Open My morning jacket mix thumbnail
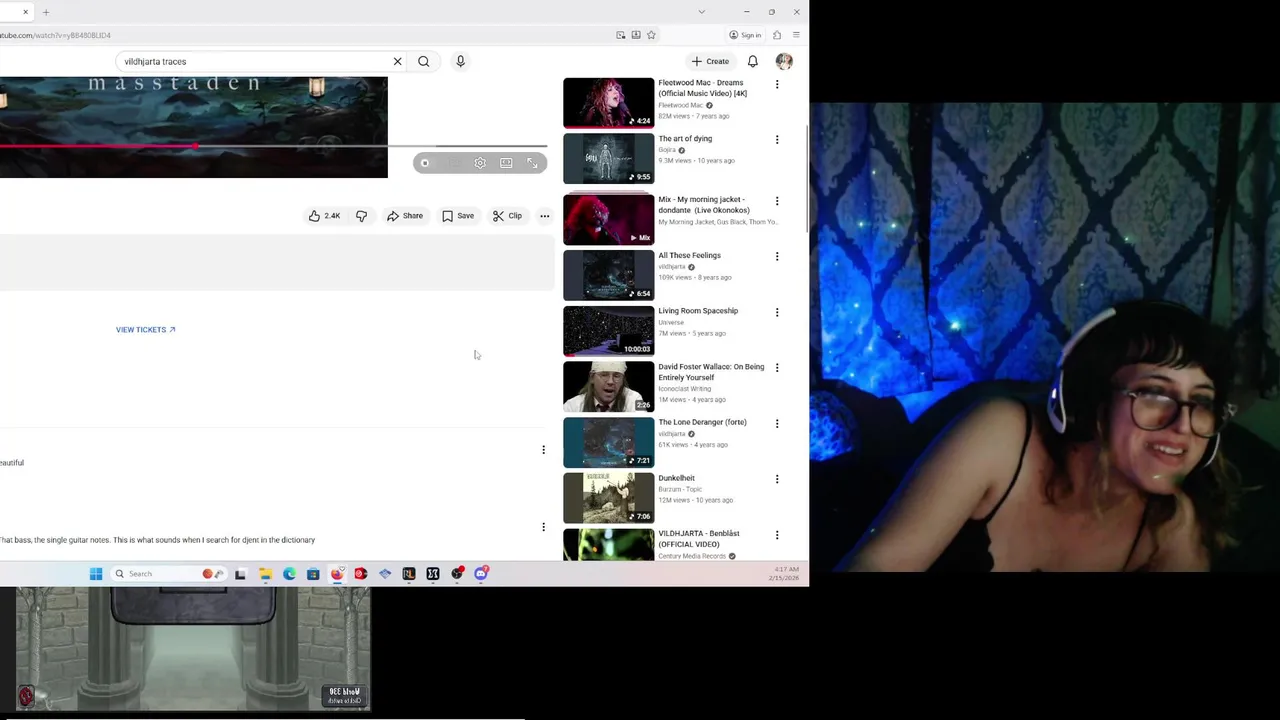 tap(608, 219)
